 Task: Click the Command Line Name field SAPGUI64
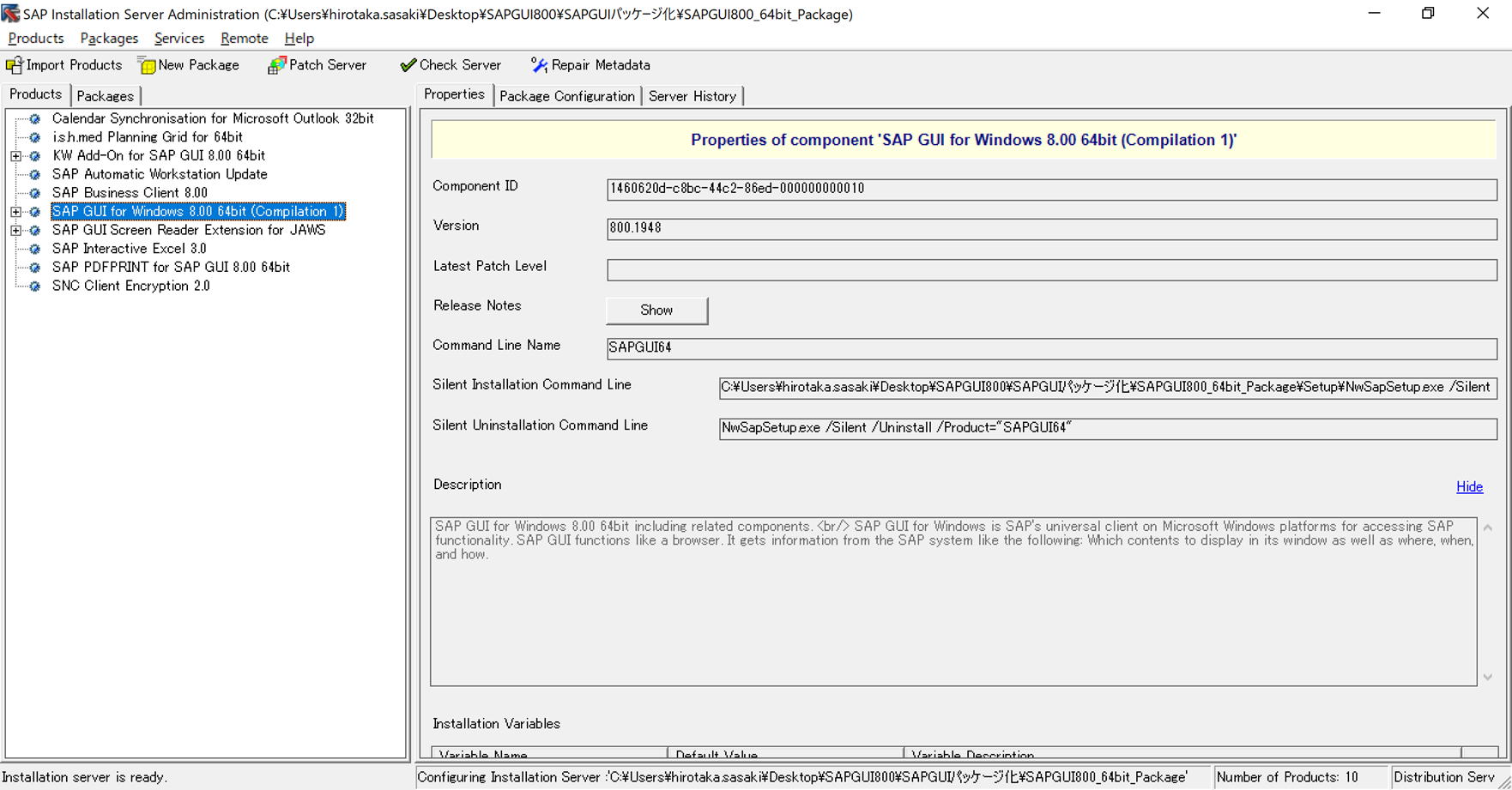click(1052, 348)
